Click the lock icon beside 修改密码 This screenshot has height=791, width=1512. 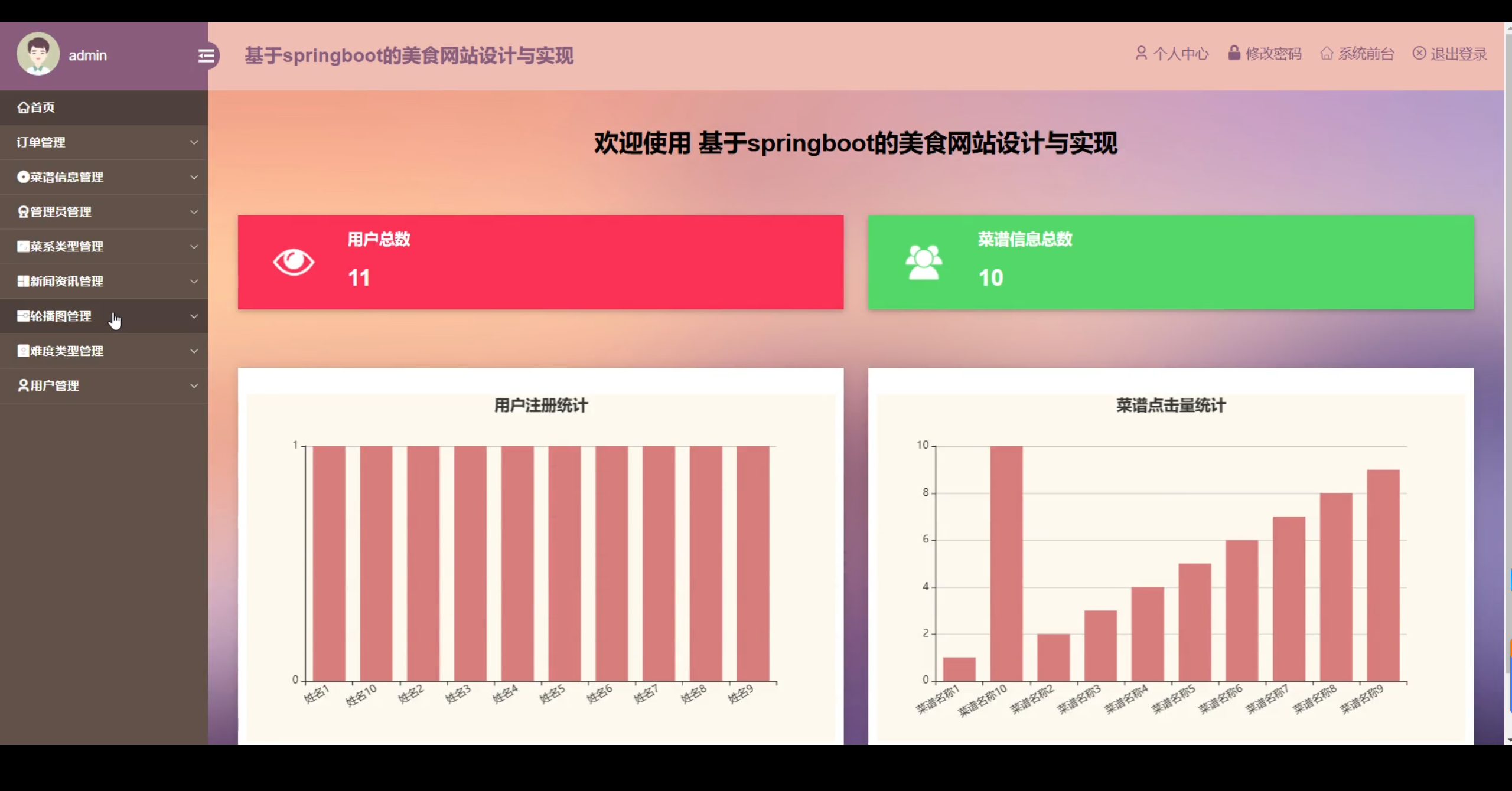click(x=1234, y=53)
